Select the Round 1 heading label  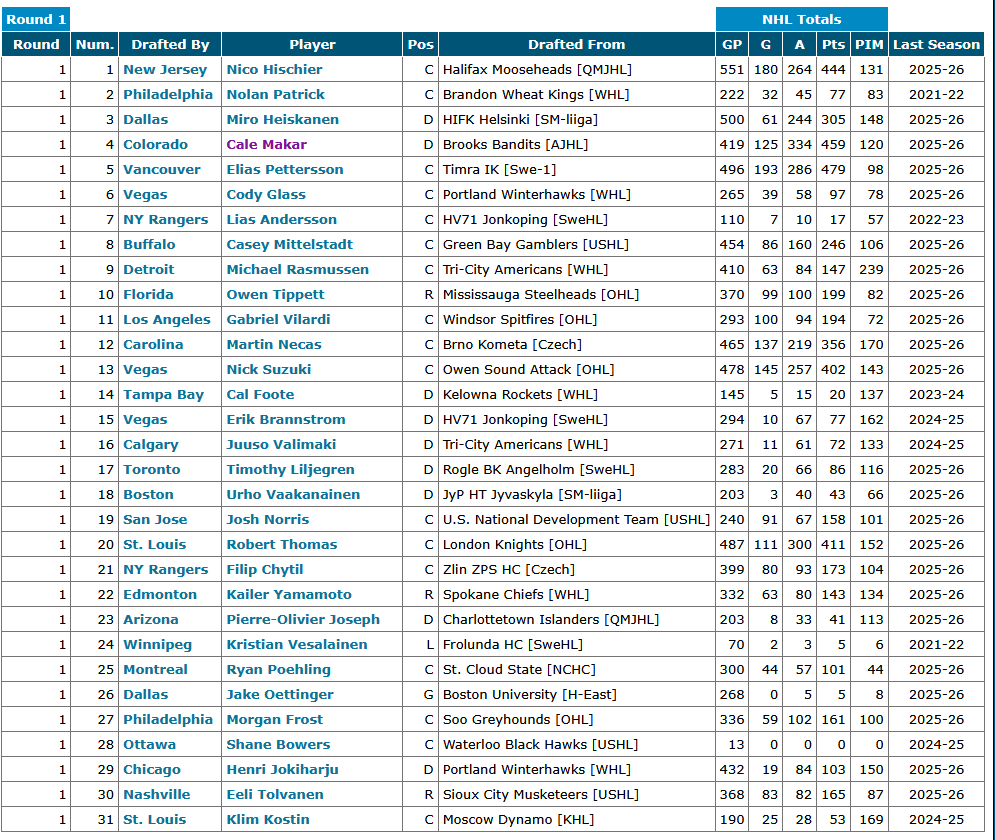tap(36, 19)
